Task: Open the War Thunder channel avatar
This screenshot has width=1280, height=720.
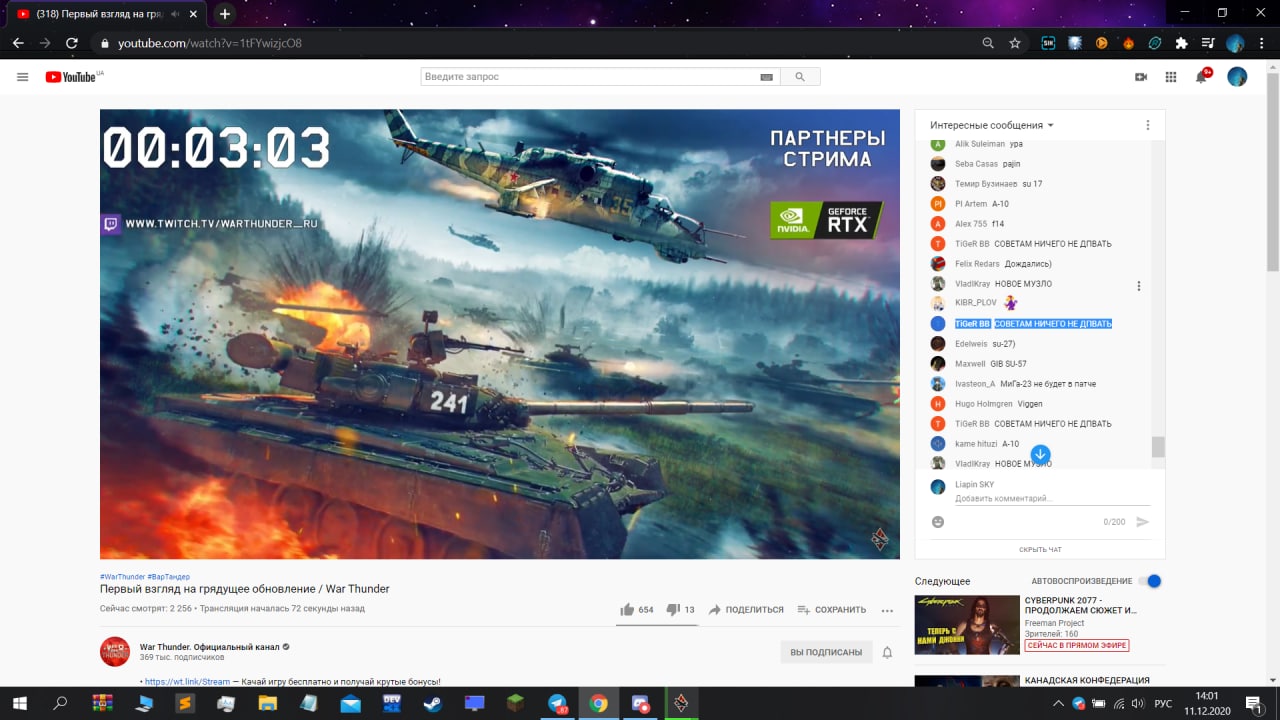Action: pyautogui.click(x=115, y=652)
